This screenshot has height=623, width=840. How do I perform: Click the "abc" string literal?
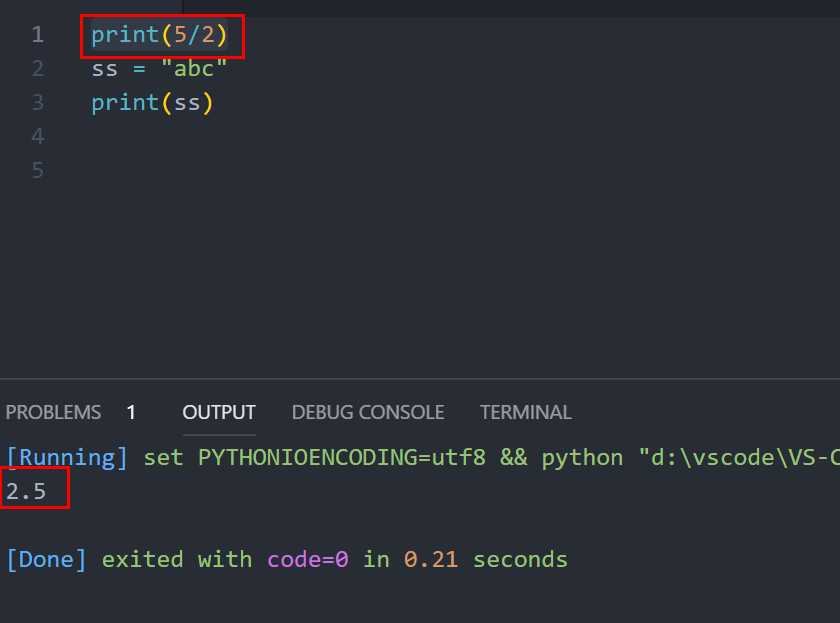pyautogui.click(x=194, y=69)
